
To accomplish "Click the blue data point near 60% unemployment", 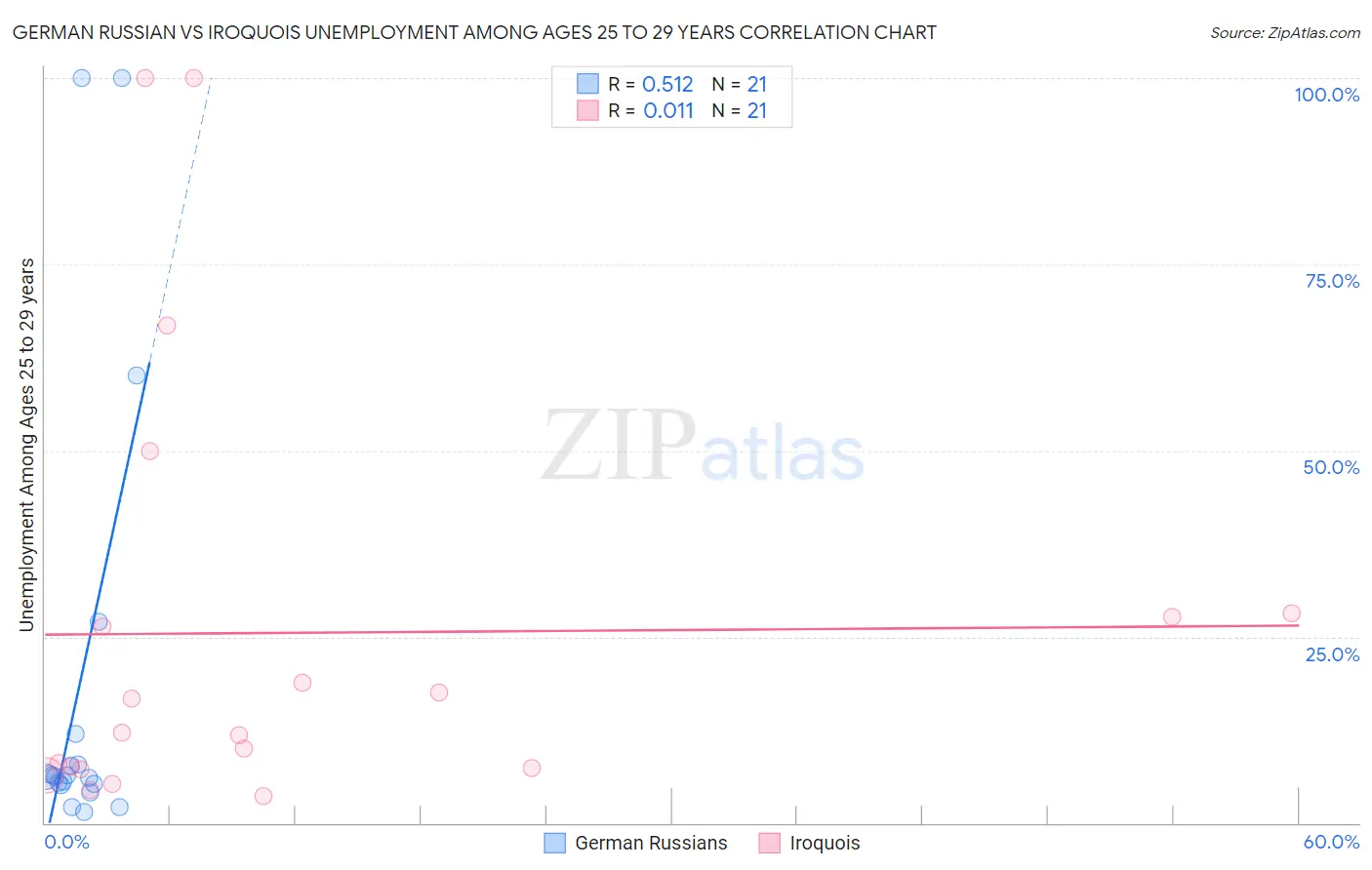I will click(x=137, y=376).
